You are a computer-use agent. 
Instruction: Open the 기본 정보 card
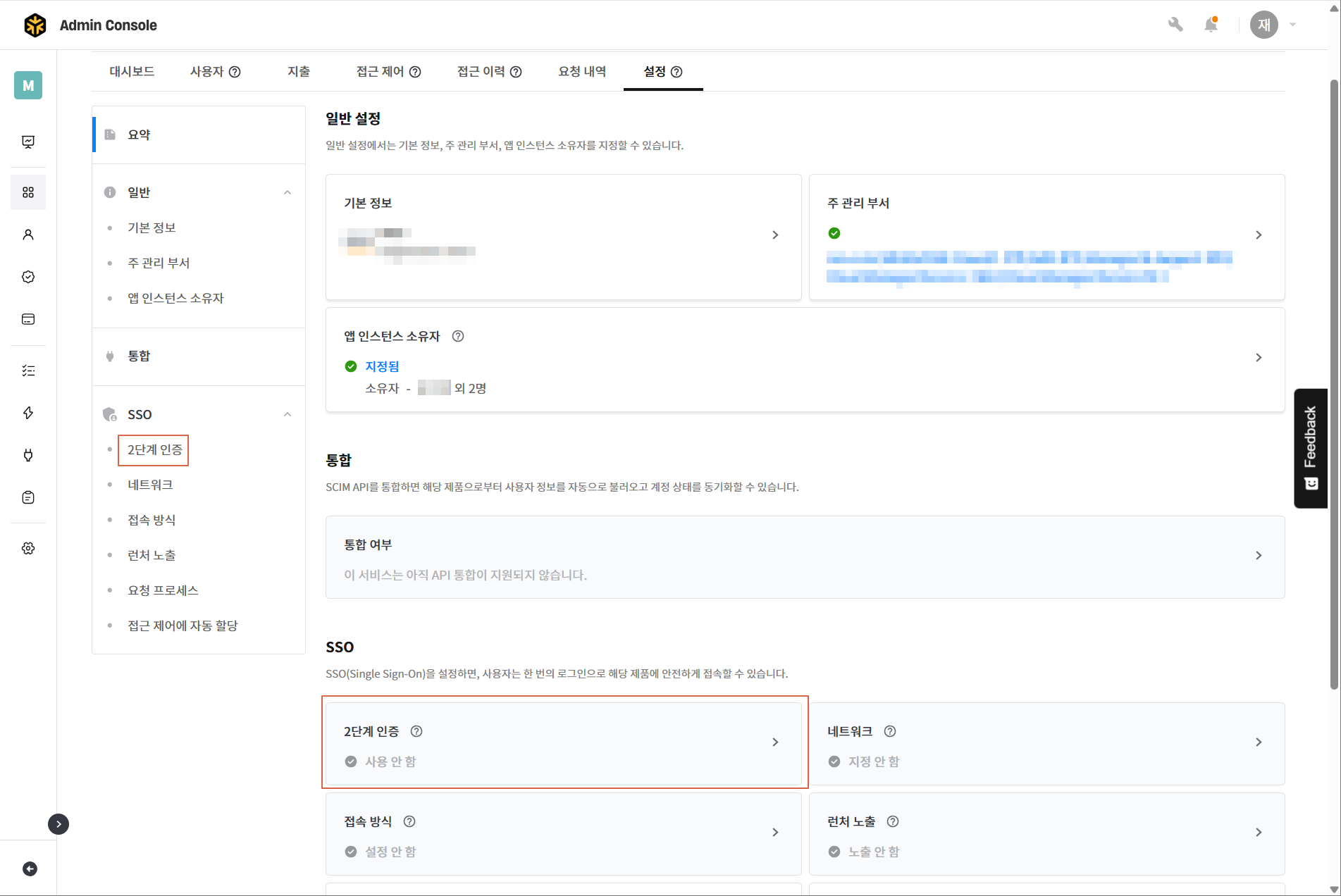coord(563,236)
